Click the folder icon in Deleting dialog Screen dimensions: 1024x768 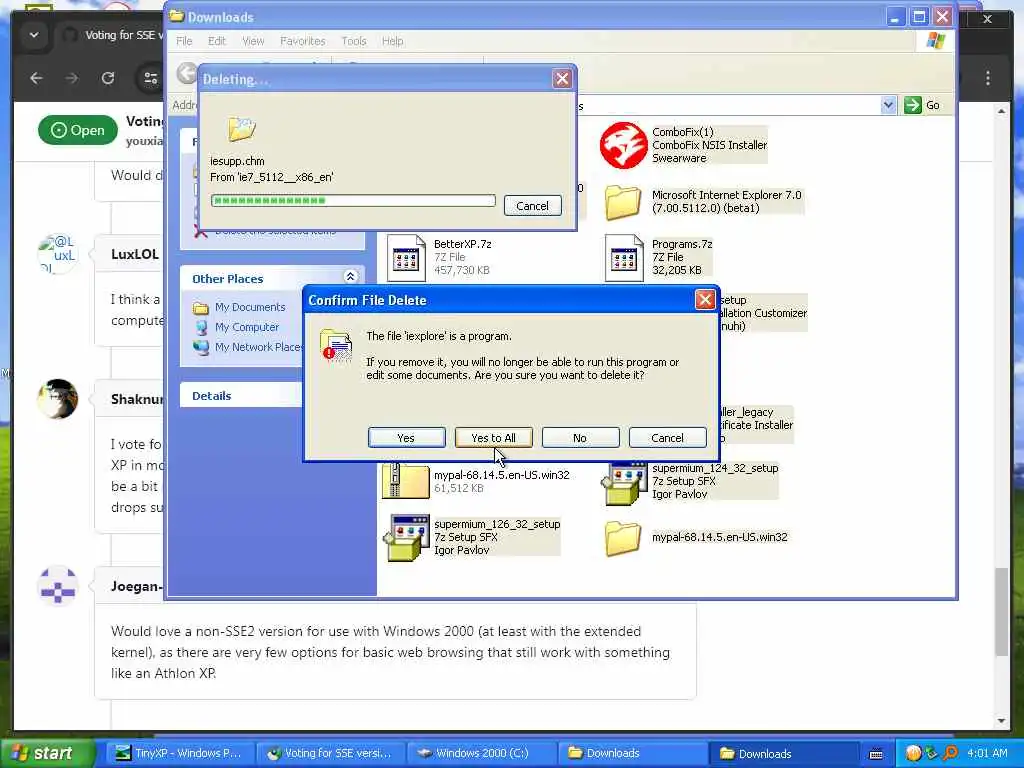[241, 129]
